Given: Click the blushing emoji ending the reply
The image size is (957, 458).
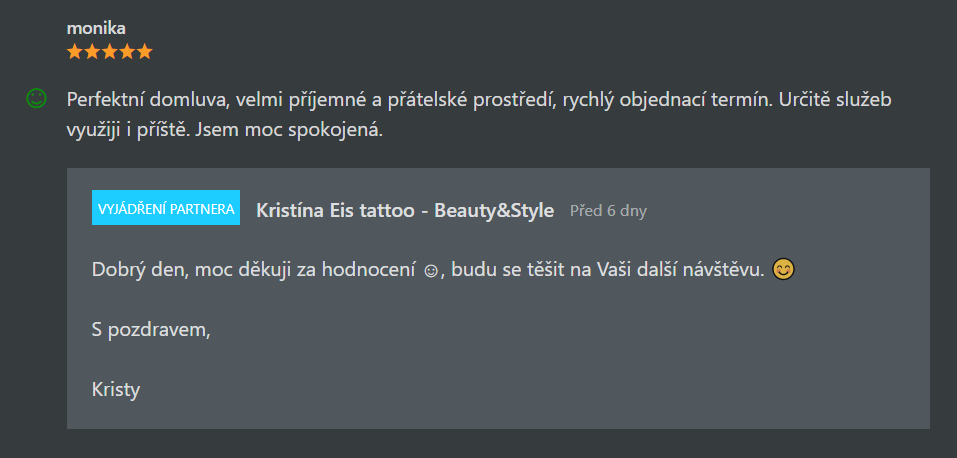Looking at the screenshot, I should 784,269.
